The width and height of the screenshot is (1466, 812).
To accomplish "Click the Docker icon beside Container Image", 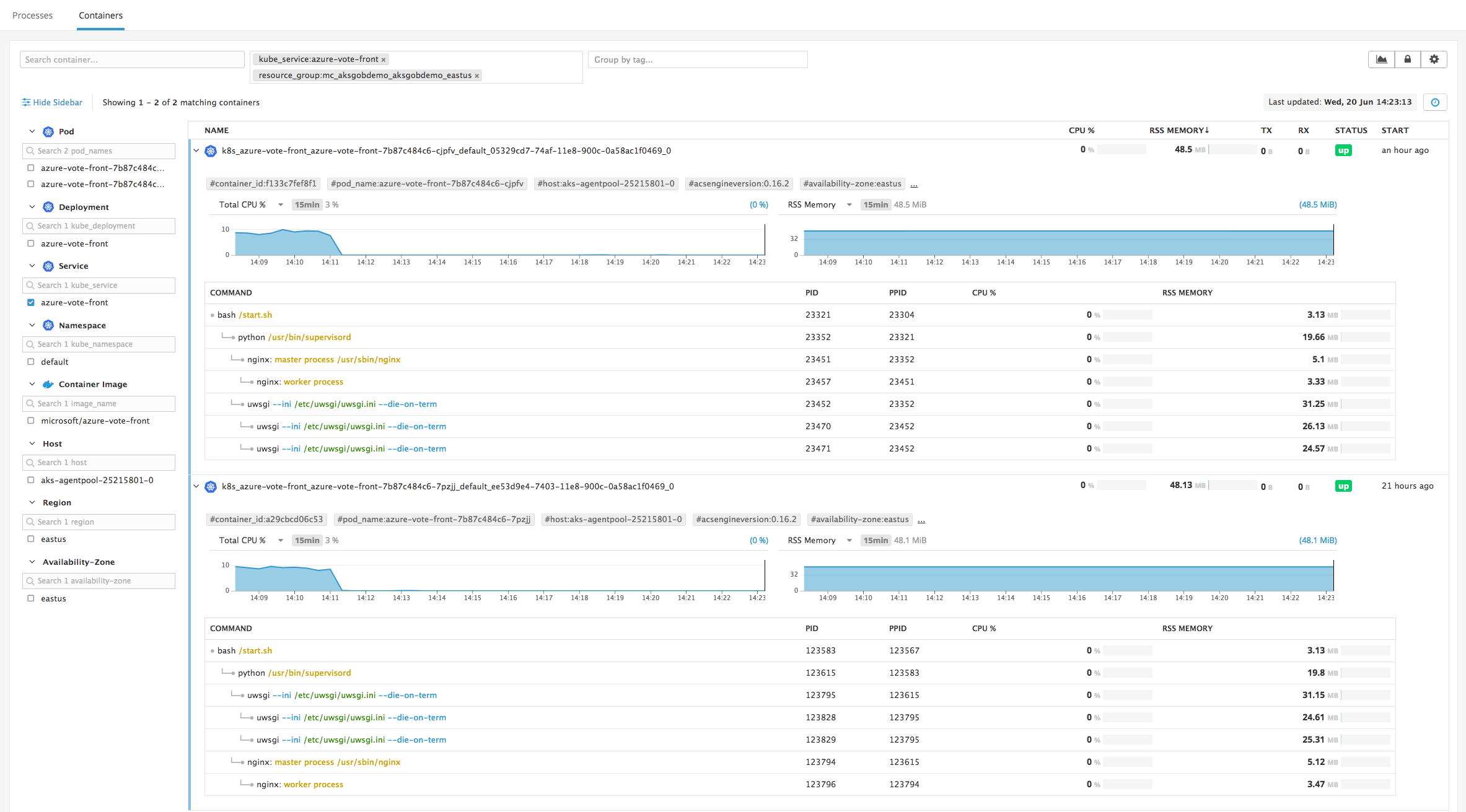I will click(x=48, y=384).
